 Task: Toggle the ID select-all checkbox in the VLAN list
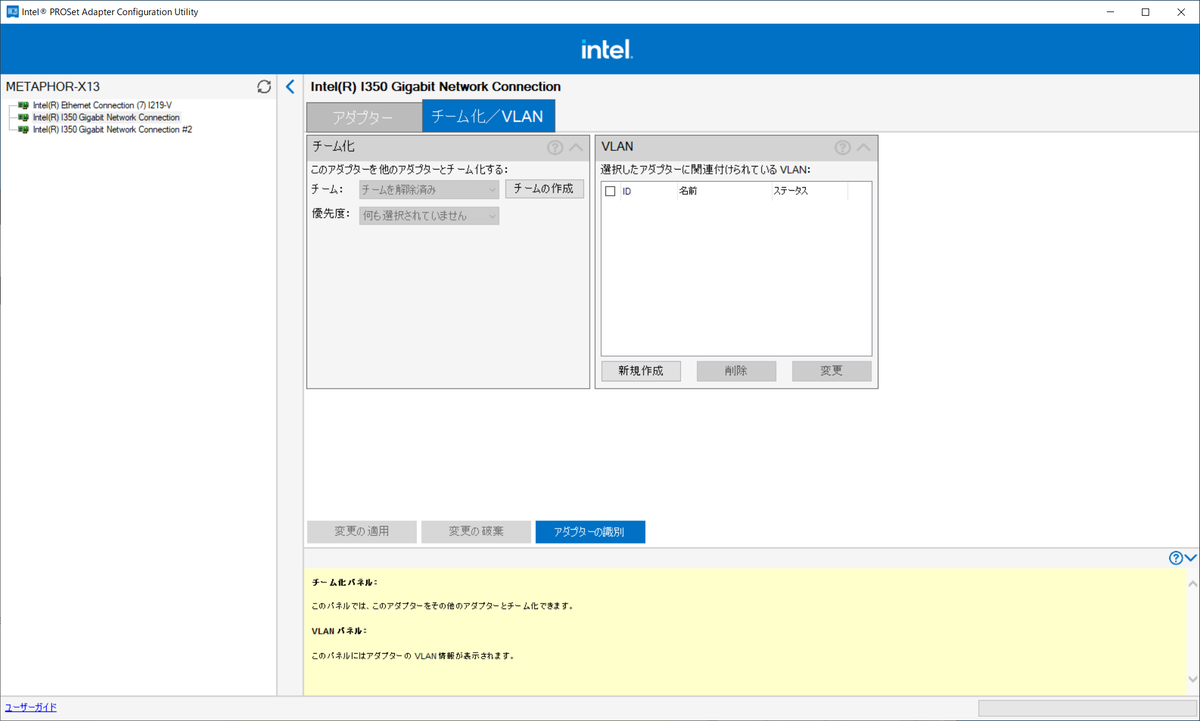coord(609,190)
